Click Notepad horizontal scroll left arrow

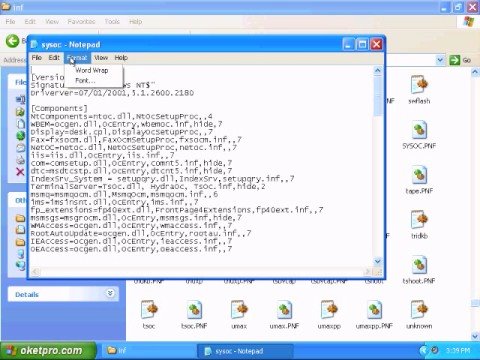[35, 272]
